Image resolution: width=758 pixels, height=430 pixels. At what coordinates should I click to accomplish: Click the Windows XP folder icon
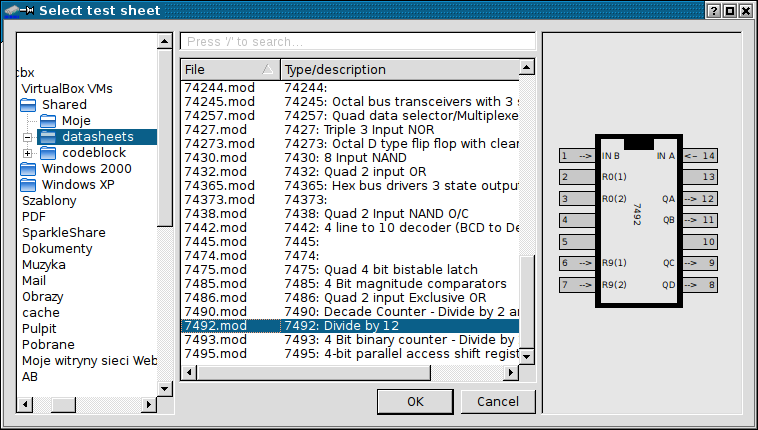[30, 184]
